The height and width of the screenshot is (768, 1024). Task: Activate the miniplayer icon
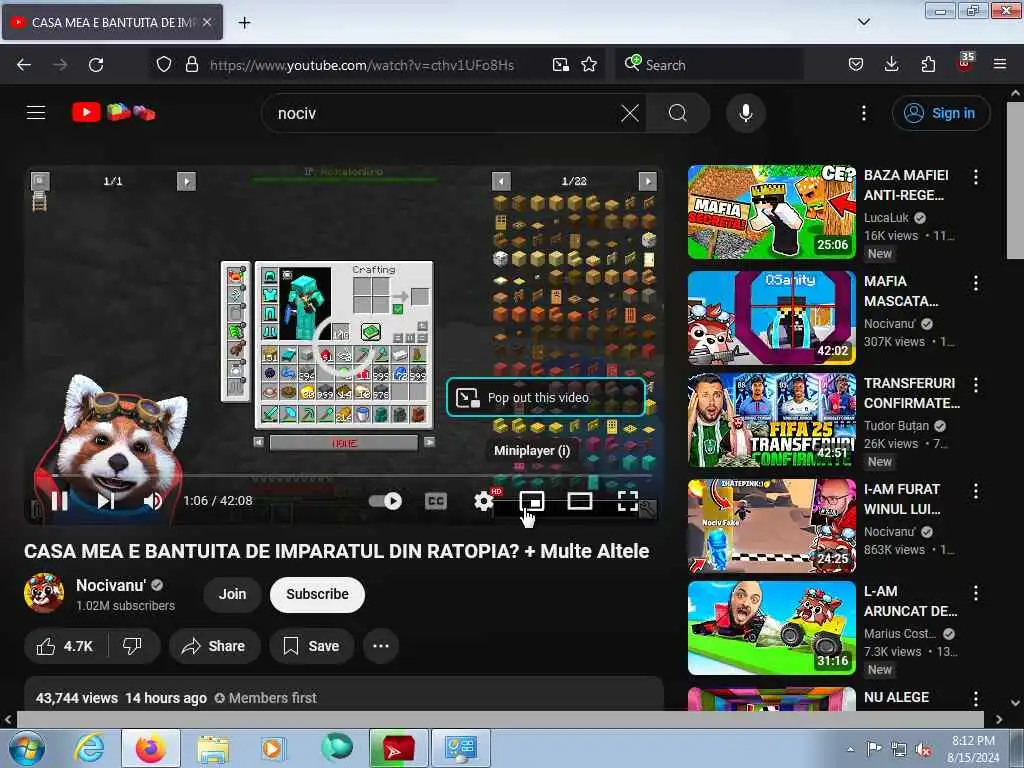532,501
